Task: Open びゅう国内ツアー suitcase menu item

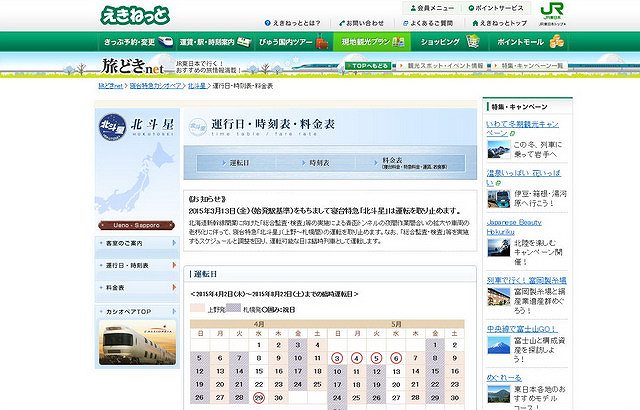Action: (293, 42)
